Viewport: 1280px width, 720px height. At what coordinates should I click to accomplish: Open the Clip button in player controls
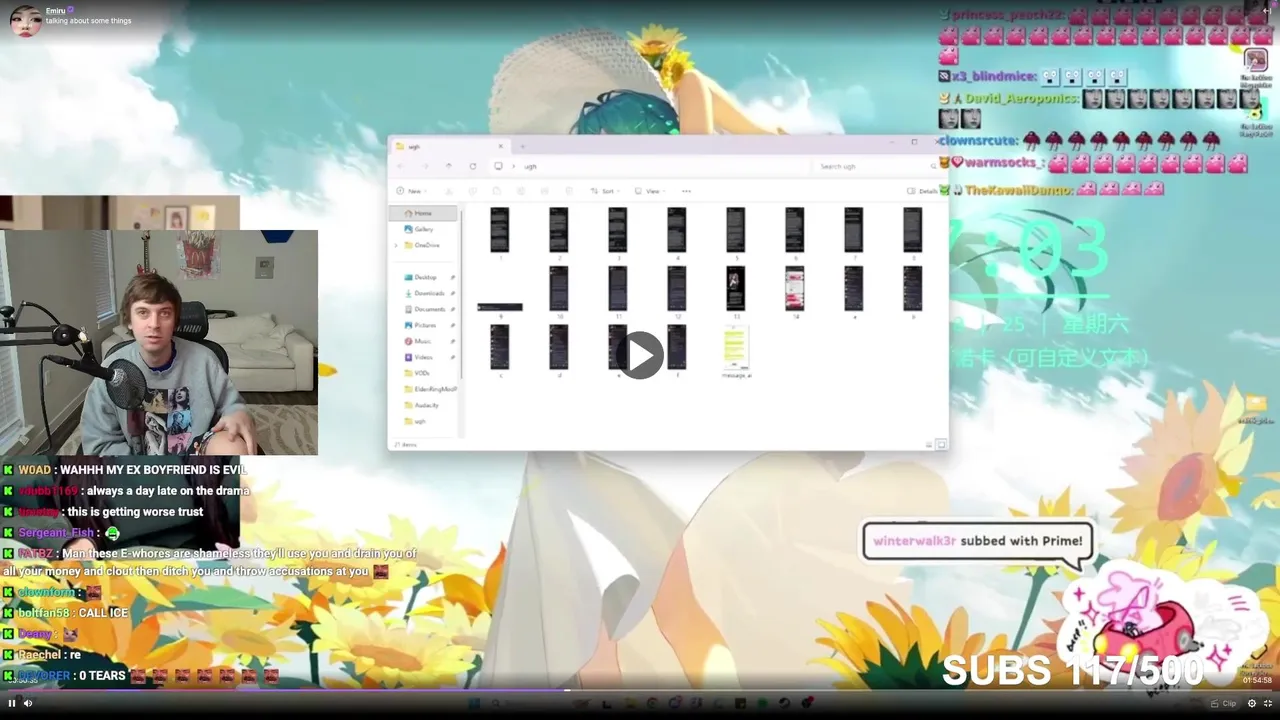[1224, 703]
